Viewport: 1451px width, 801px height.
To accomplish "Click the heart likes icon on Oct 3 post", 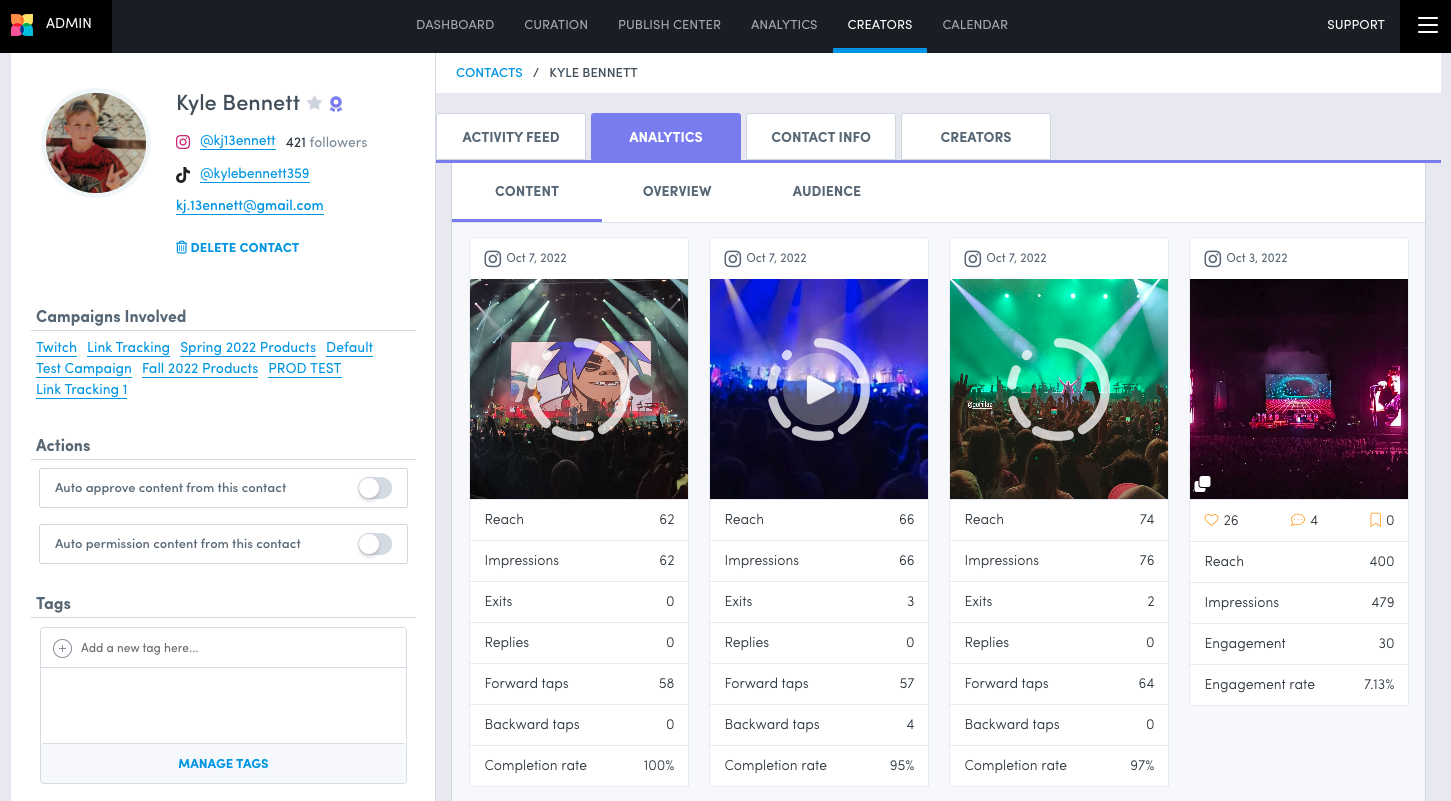I will (1211, 520).
